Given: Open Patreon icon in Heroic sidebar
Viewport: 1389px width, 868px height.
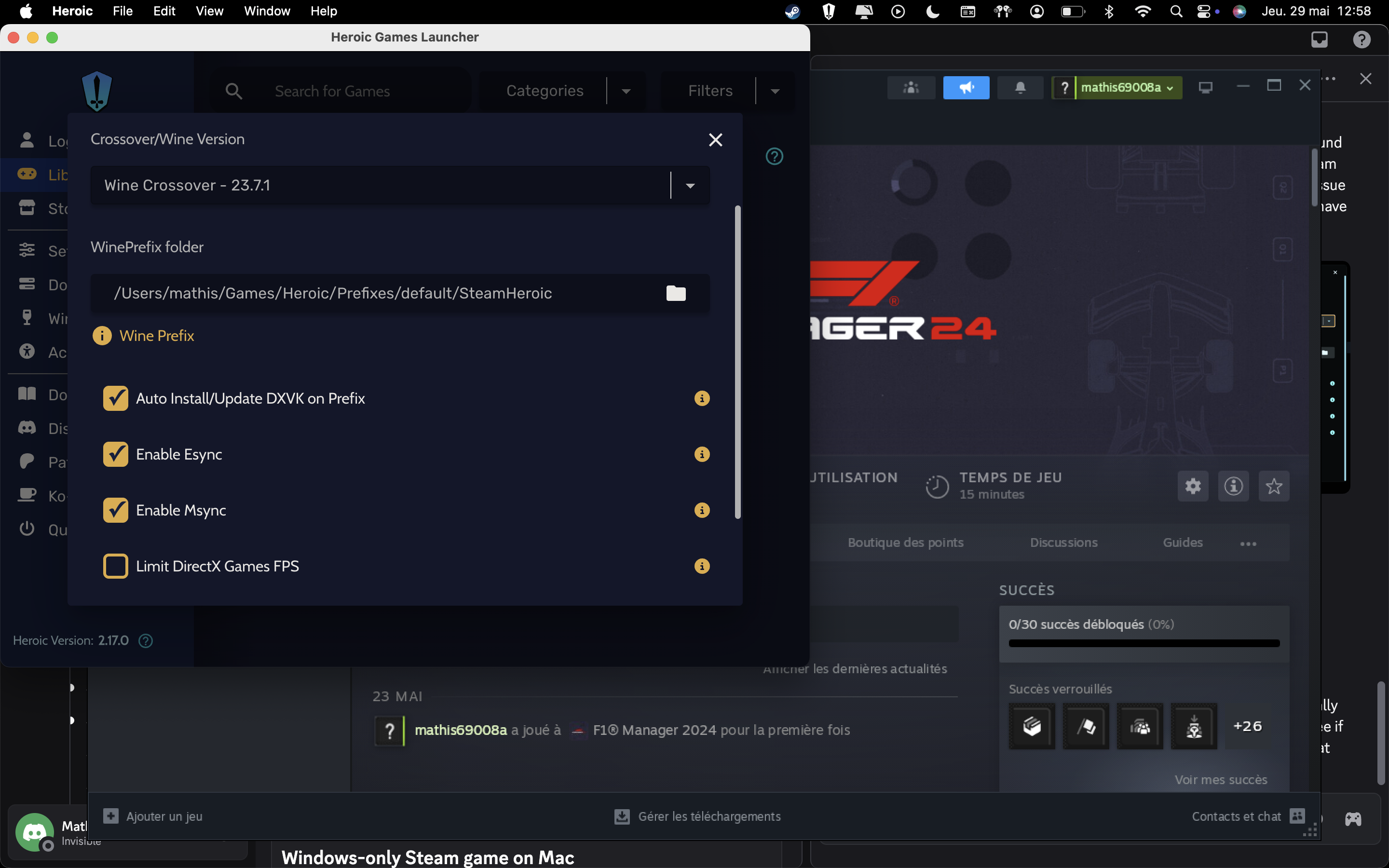Looking at the screenshot, I should click(27, 461).
